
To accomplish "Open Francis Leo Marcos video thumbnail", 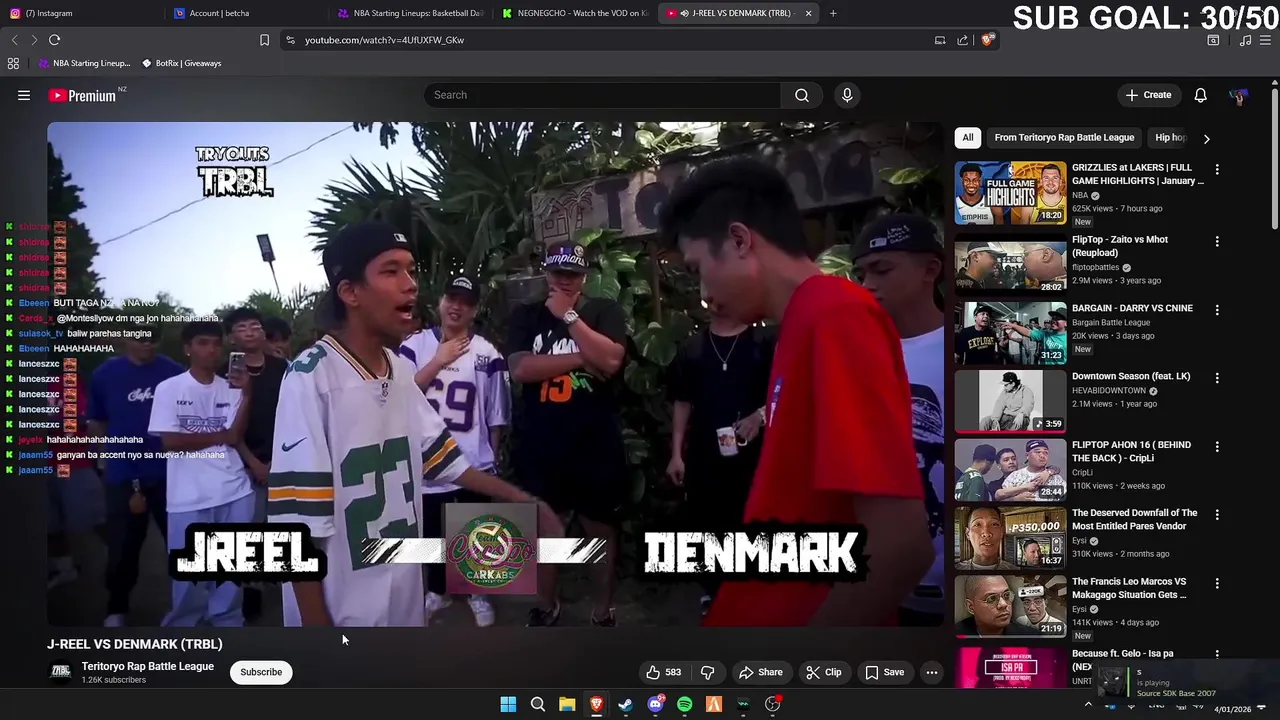I will point(1010,606).
